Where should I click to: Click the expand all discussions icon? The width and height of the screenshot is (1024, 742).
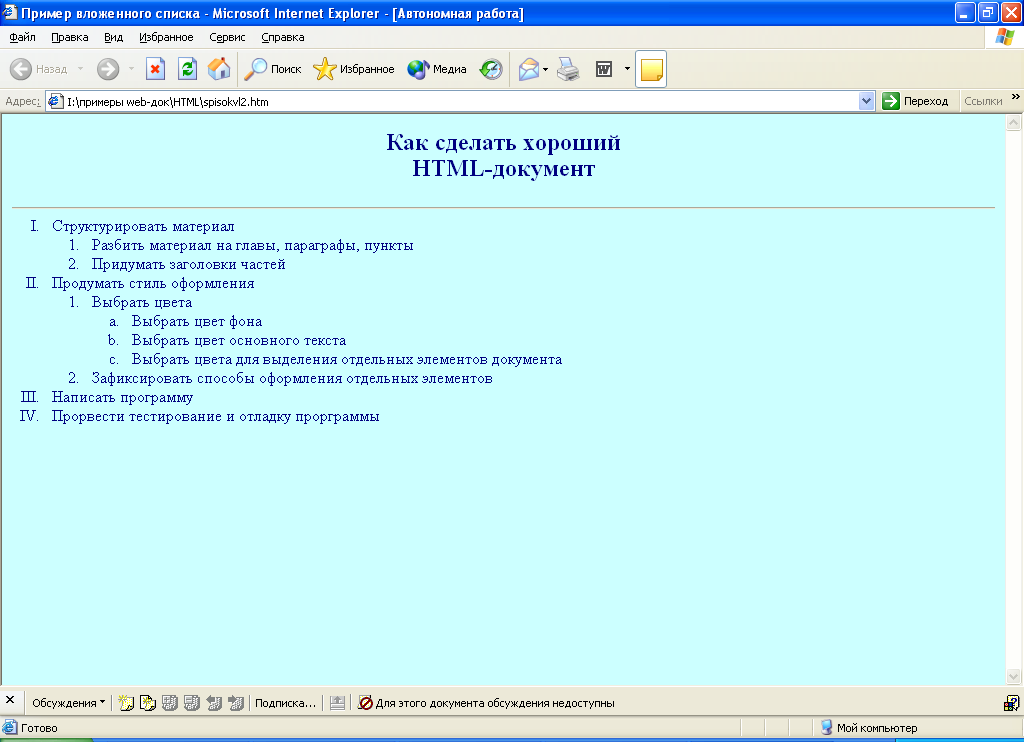pyautogui.click(x=170, y=703)
